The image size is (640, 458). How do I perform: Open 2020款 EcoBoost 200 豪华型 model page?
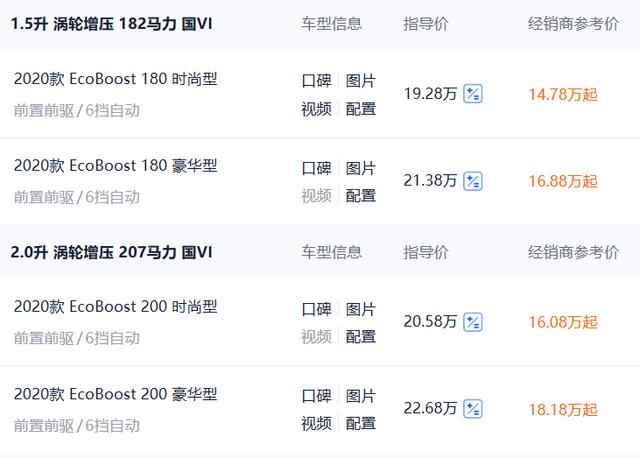point(116,394)
